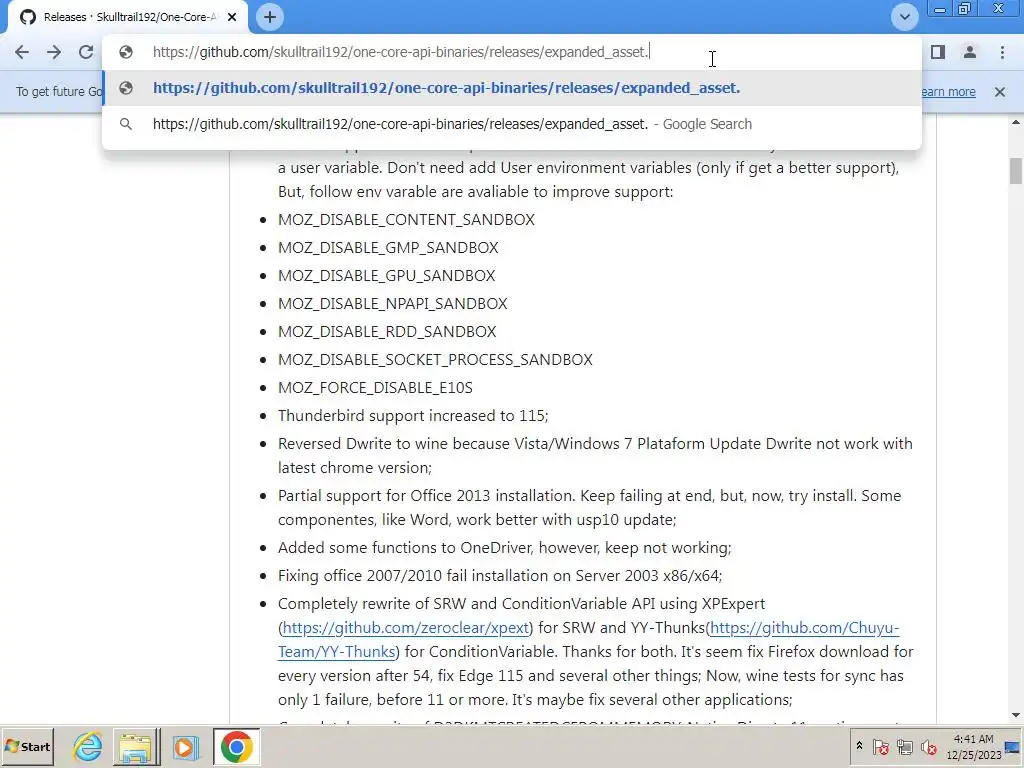Image resolution: width=1024 pixels, height=768 pixels.
Task: Click the magnifier icon beside Google Search suggestion
Action: coord(126,124)
